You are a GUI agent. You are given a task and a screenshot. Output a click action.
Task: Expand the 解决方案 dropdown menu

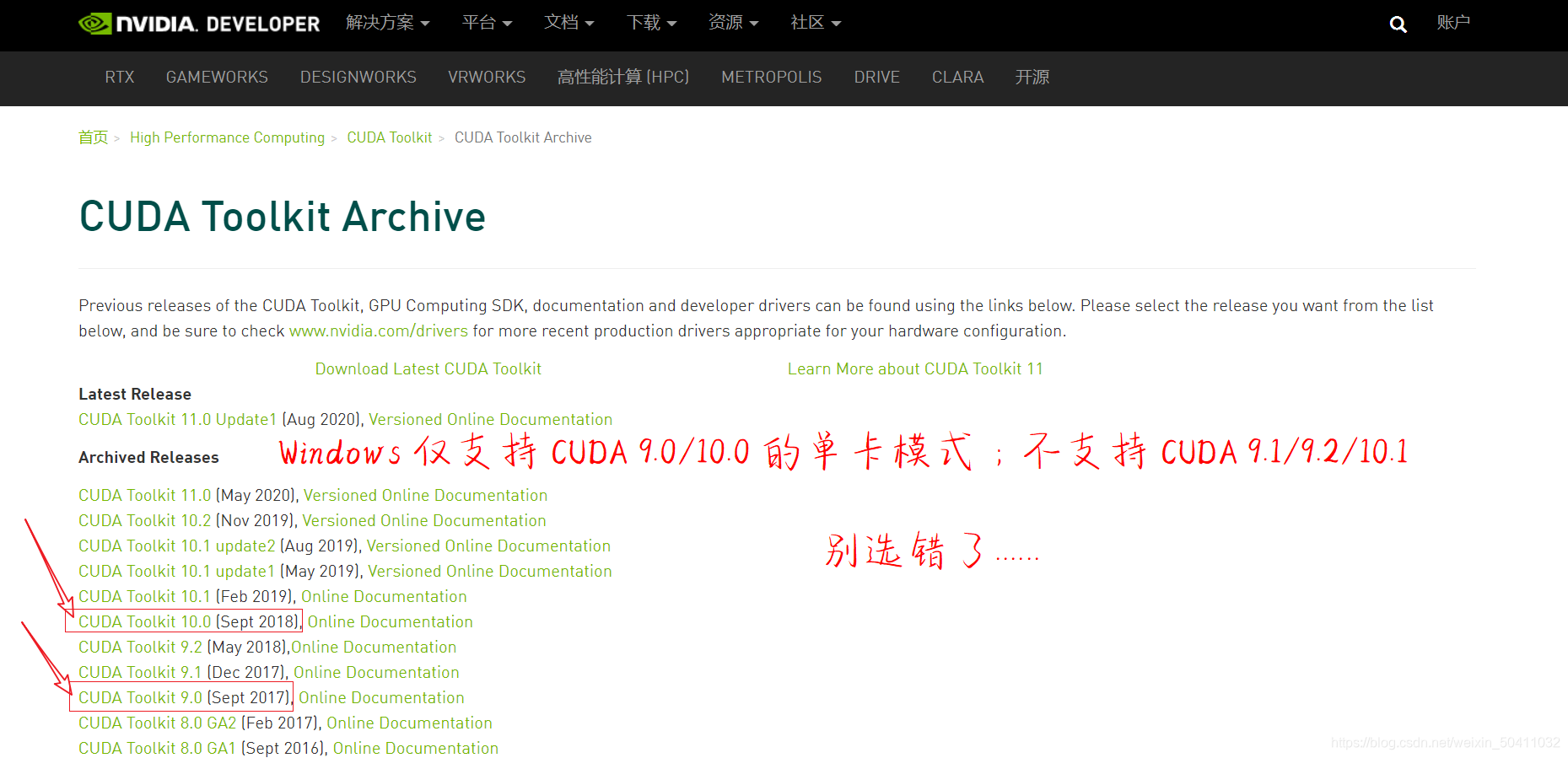coord(388,23)
